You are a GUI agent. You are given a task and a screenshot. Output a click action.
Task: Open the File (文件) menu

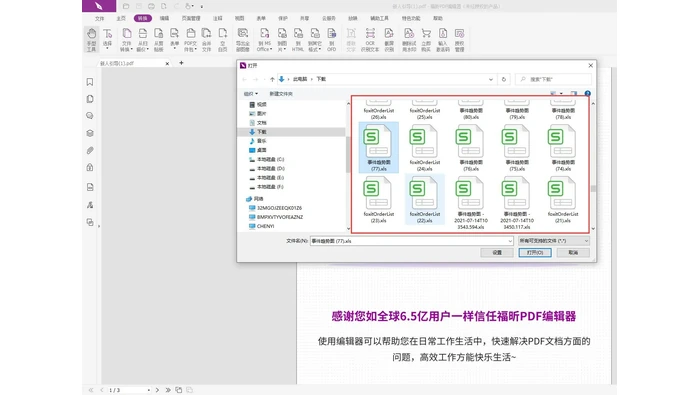pos(100,18)
